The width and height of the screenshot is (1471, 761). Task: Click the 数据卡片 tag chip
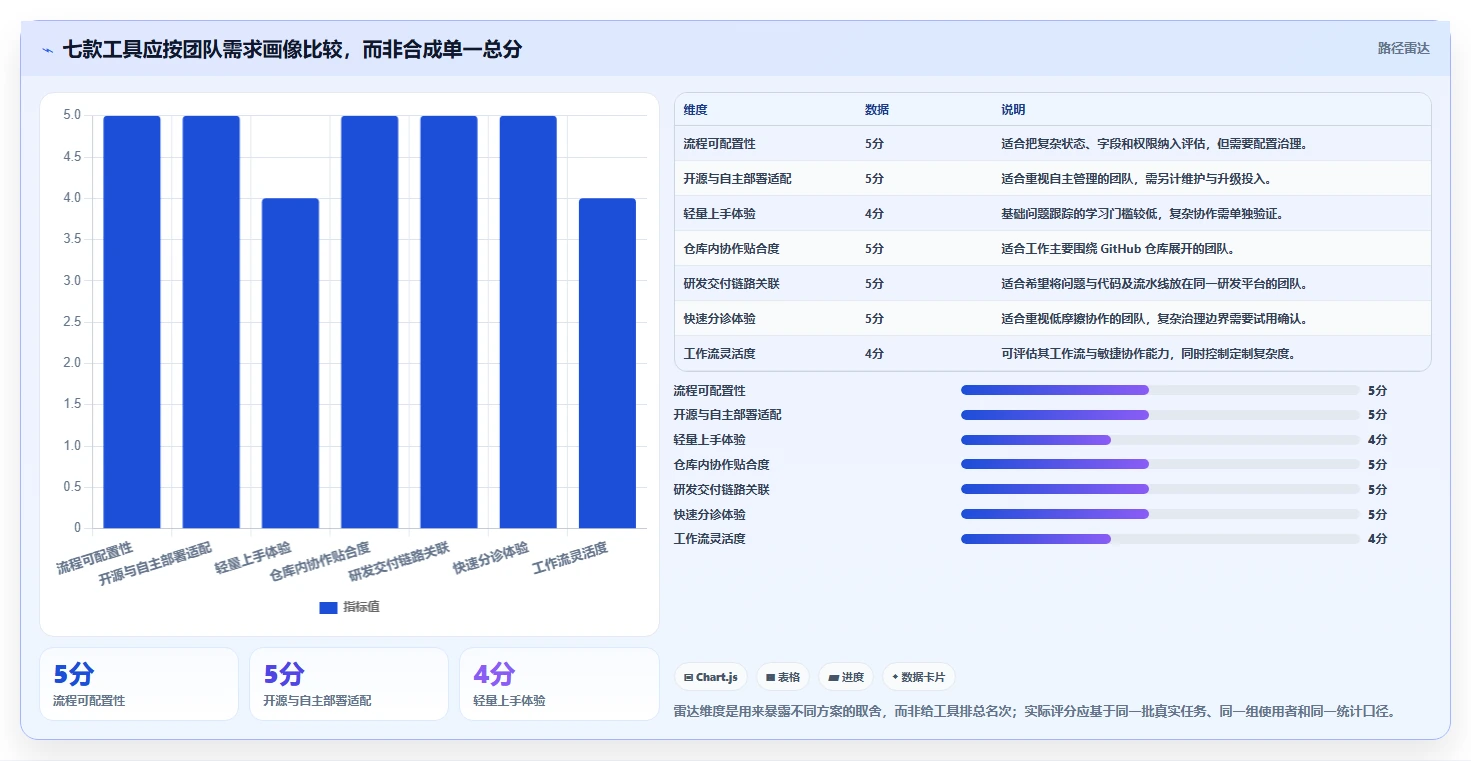point(919,677)
